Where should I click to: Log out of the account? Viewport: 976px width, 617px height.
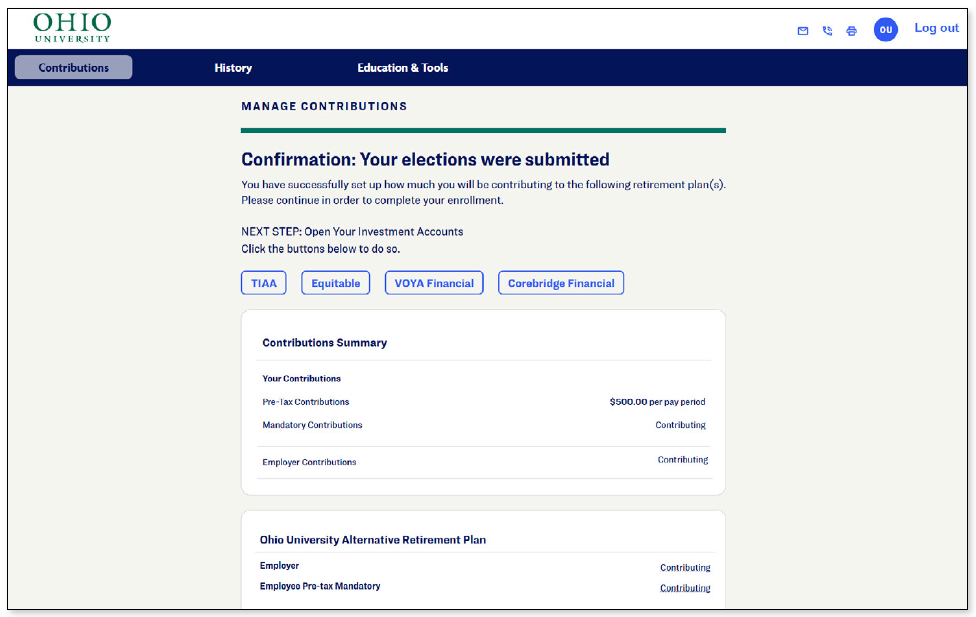pos(936,28)
